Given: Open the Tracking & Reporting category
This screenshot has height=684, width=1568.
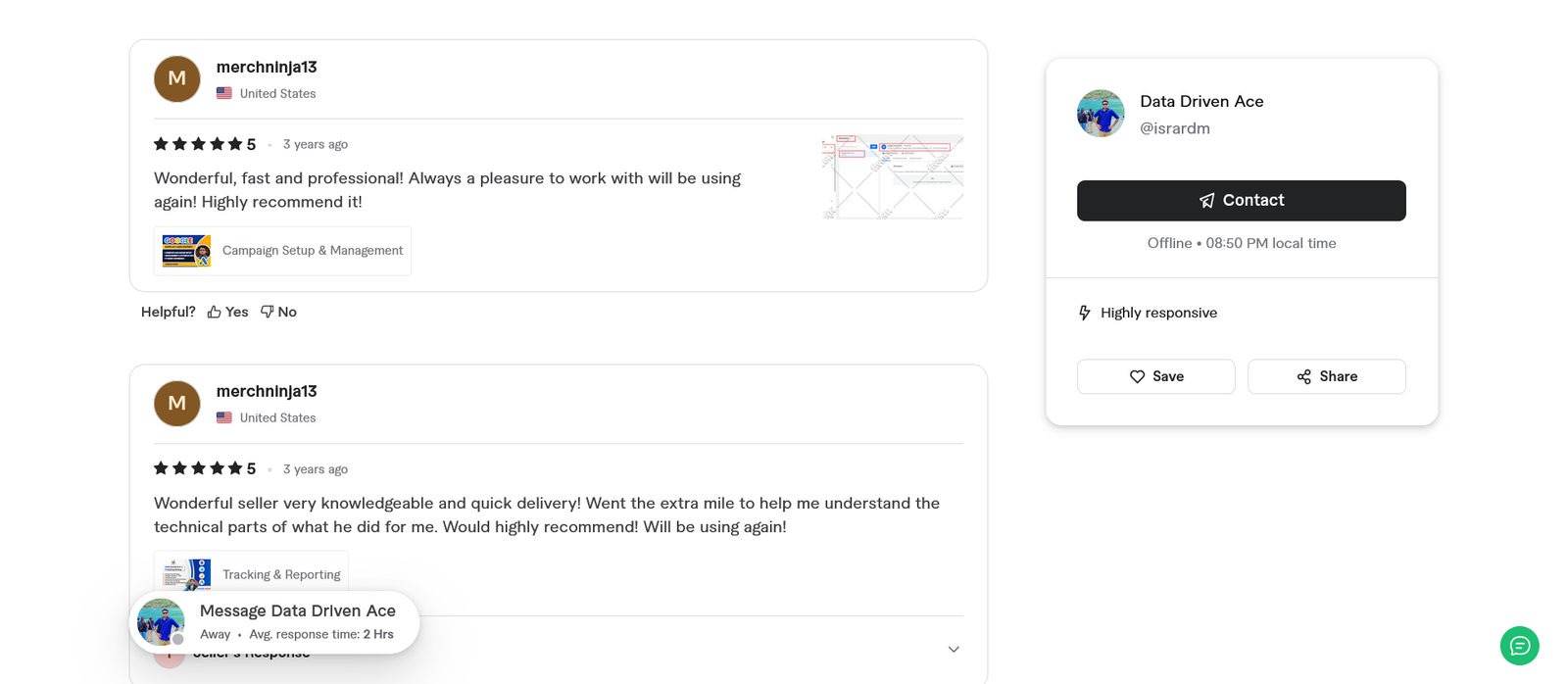Looking at the screenshot, I should tap(251, 574).
